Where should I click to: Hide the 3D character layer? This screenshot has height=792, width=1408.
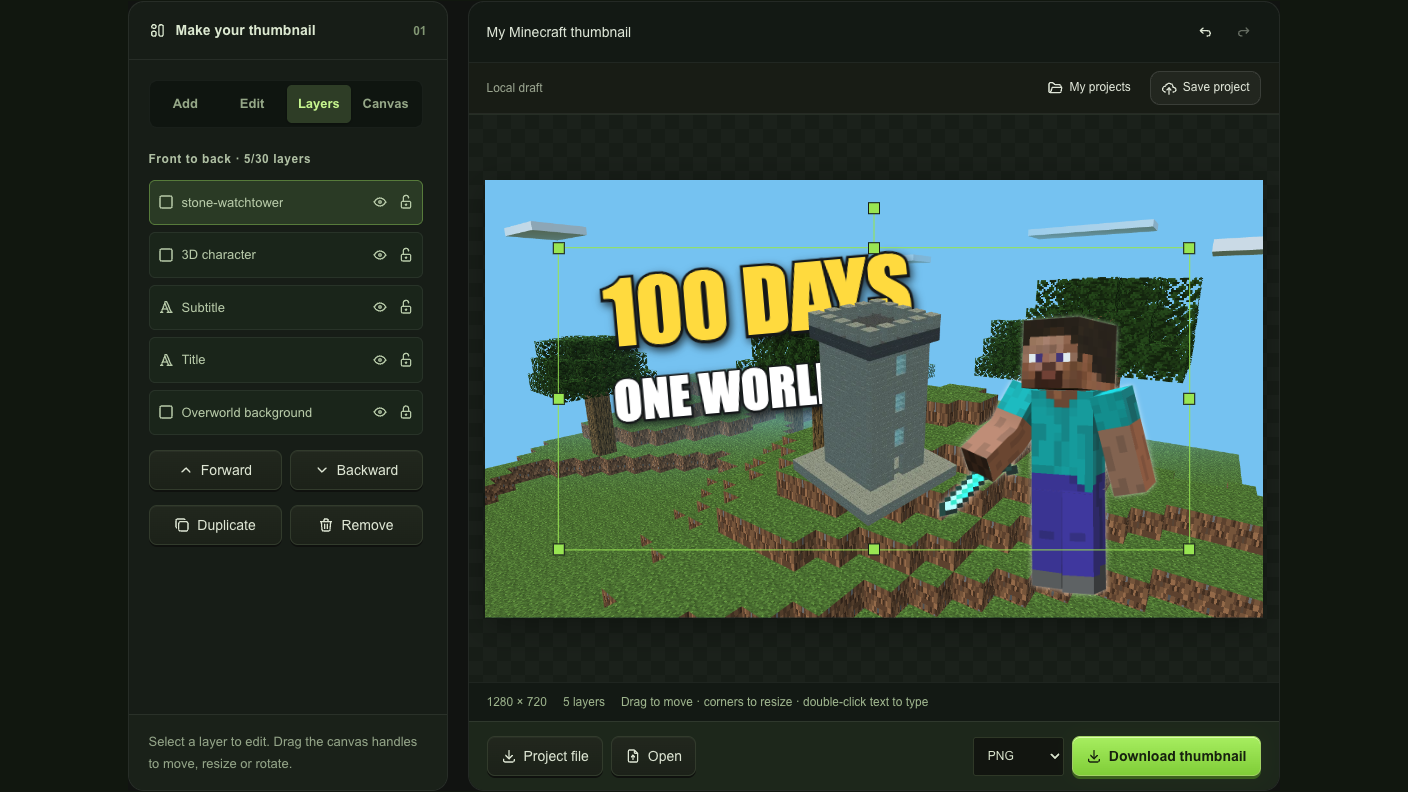(x=380, y=255)
